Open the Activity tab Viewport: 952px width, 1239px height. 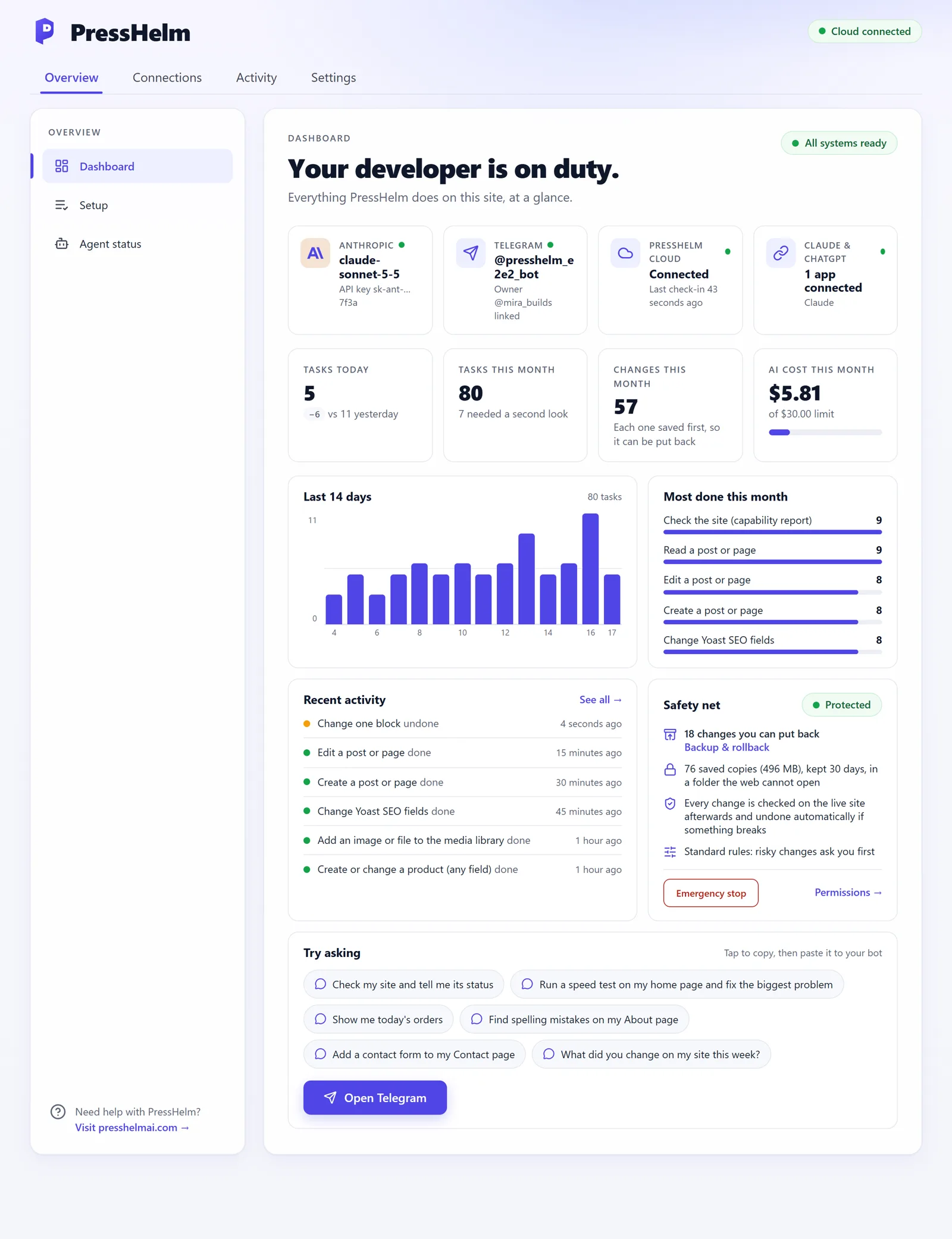click(x=256, y=78)
